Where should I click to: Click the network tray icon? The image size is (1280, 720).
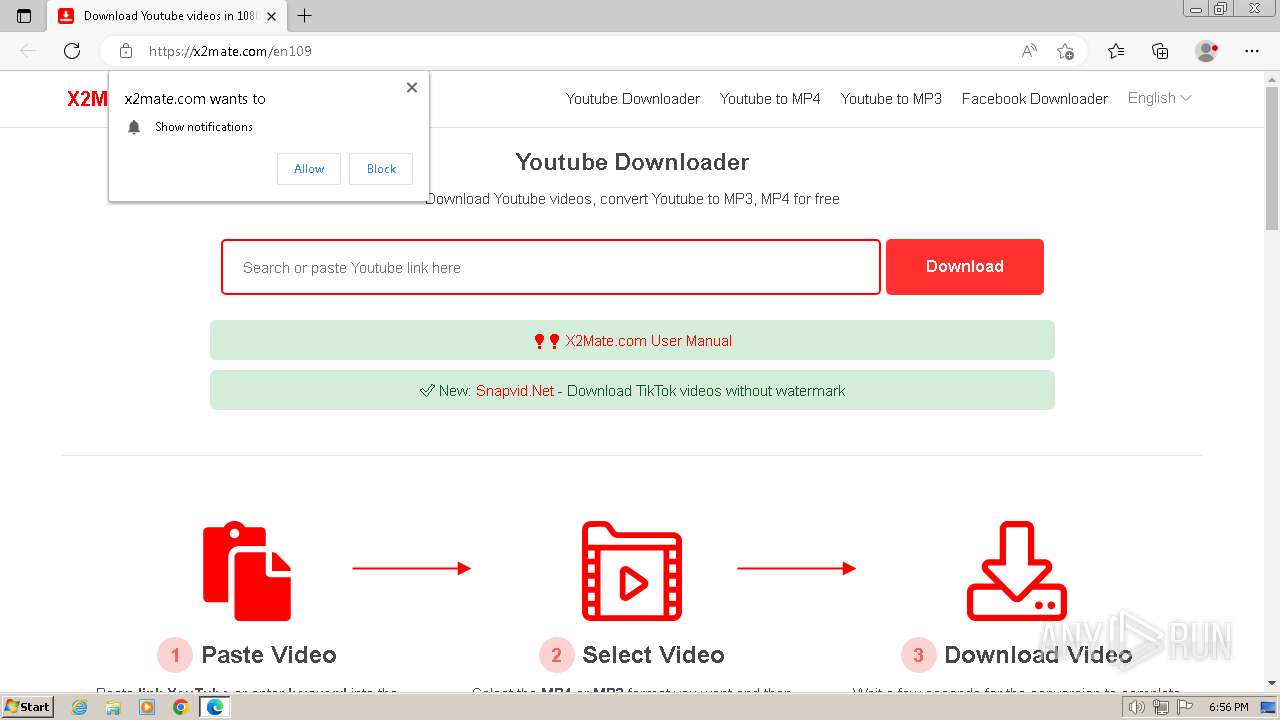[x=1160, y=707]
